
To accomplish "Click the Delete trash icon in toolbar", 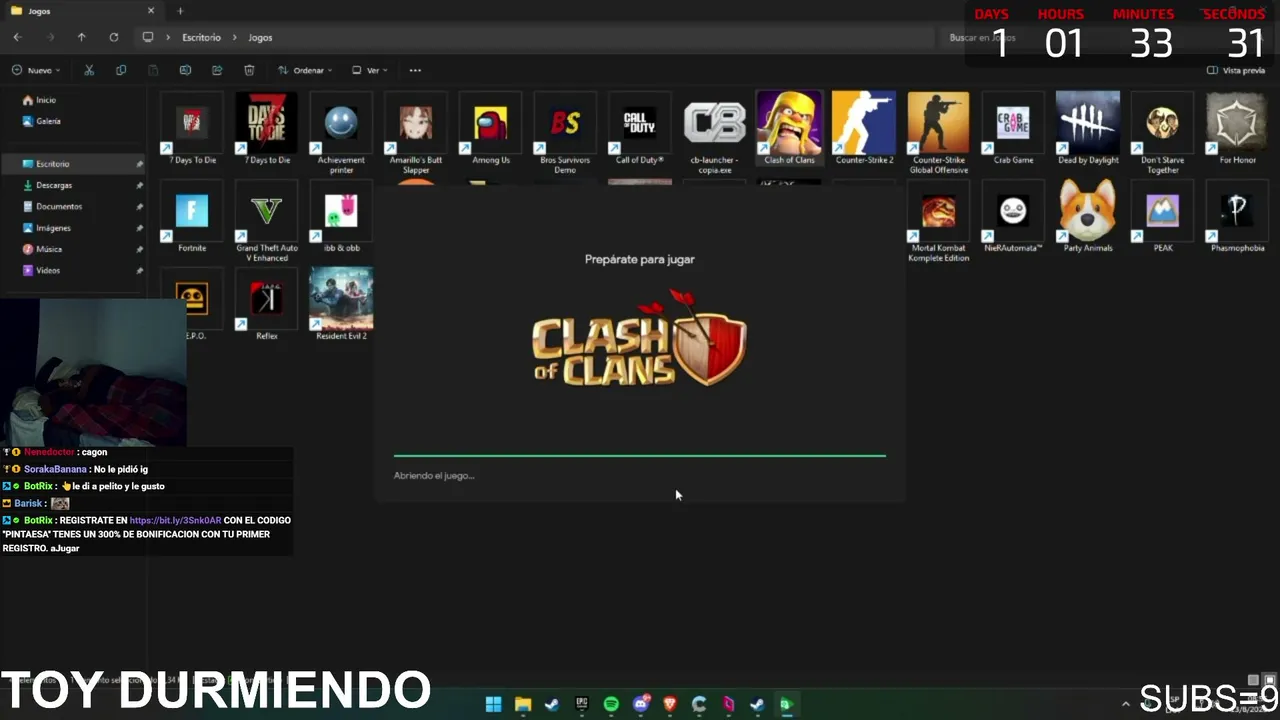I will [249, 70].
